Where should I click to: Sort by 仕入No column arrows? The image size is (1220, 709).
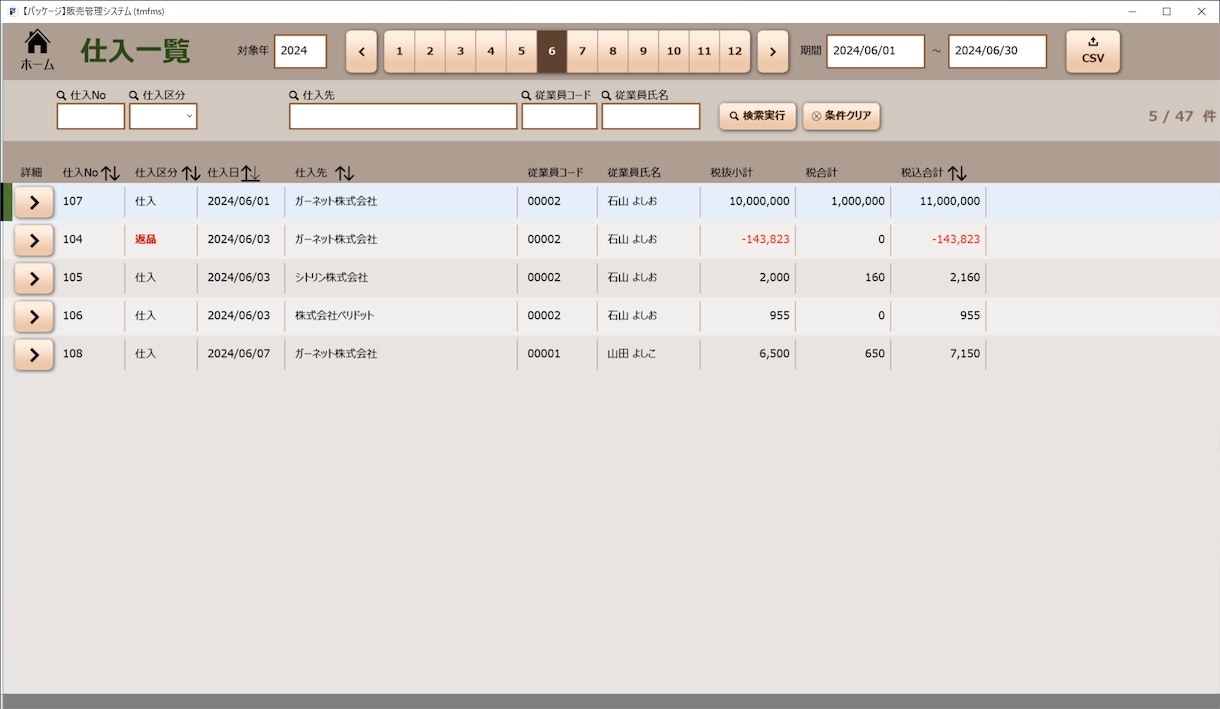tap(111, 173)
